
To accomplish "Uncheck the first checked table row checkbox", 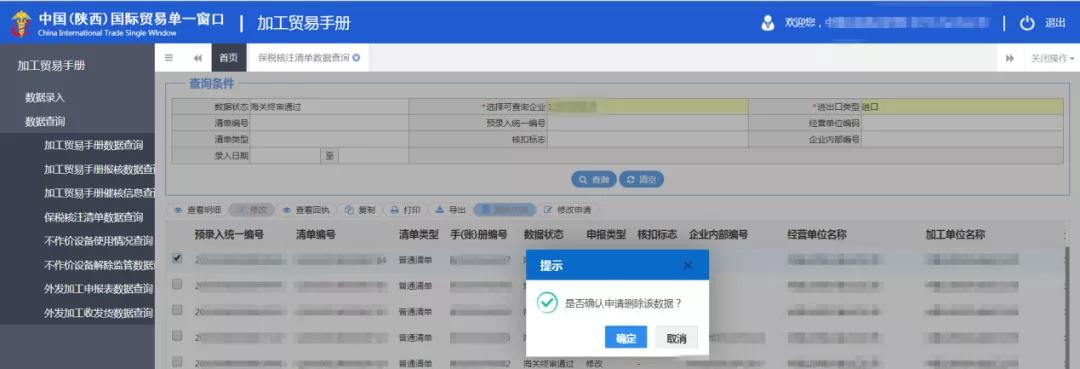I will (x=178, y=259).
